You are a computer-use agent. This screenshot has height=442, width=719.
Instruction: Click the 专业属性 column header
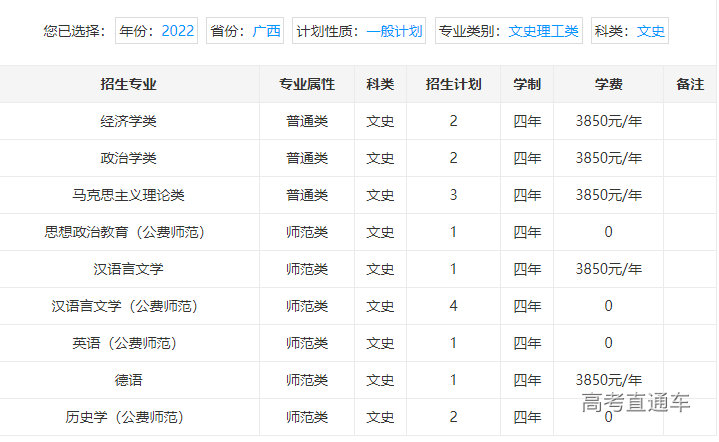(x=307, y=84)
